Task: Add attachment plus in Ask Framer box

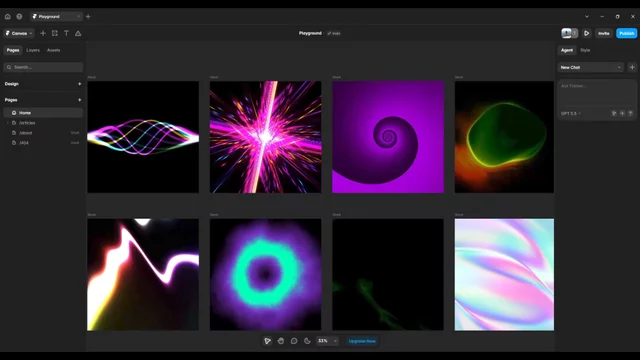Action: point(622,113)
